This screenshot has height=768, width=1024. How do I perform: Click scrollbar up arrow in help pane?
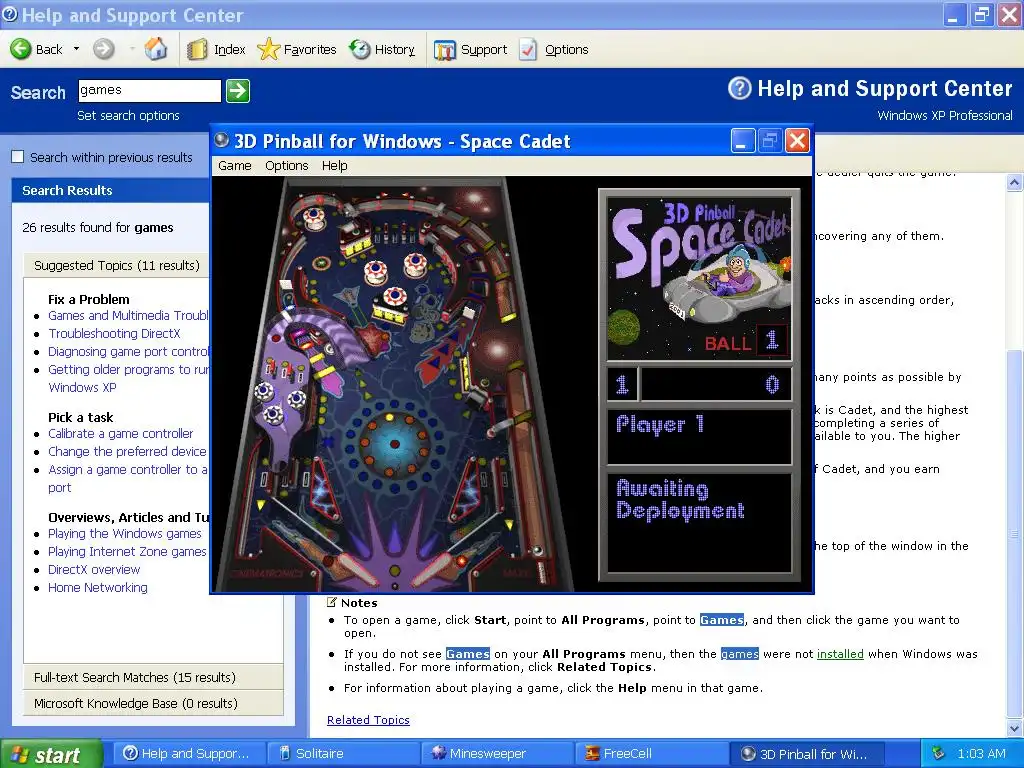tap(1014, 182)
